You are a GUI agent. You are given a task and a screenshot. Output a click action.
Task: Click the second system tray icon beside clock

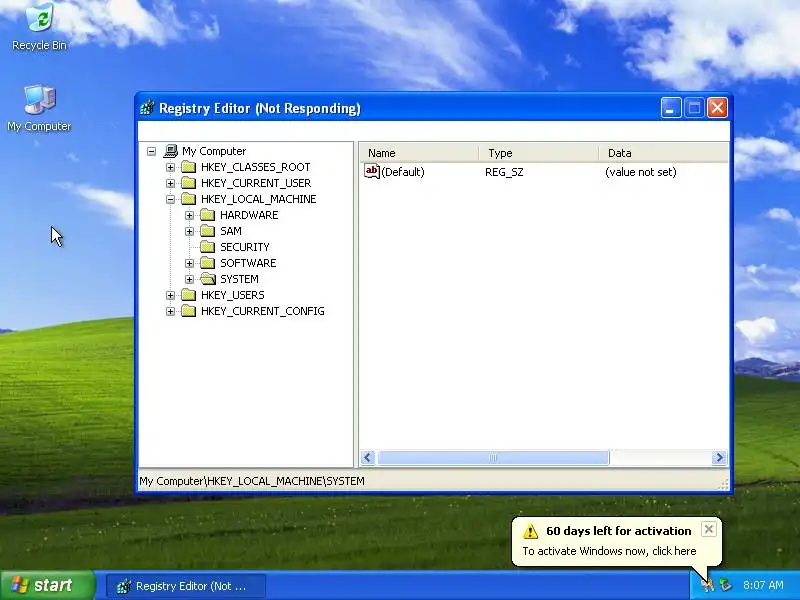(x=725, y=585)
